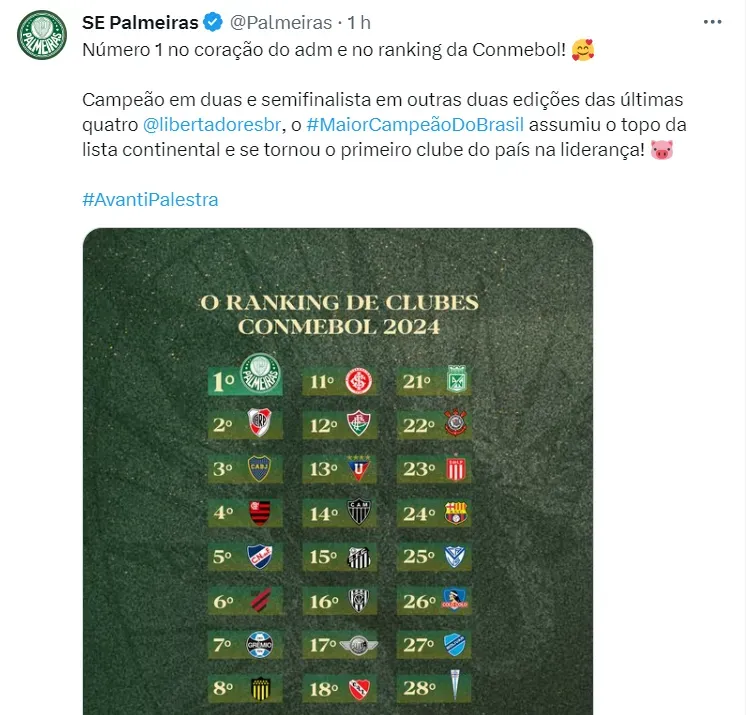The image size is (754, 715).
Task: Click the Grêmio crest at 7th place
Action: tap(260, 645)
